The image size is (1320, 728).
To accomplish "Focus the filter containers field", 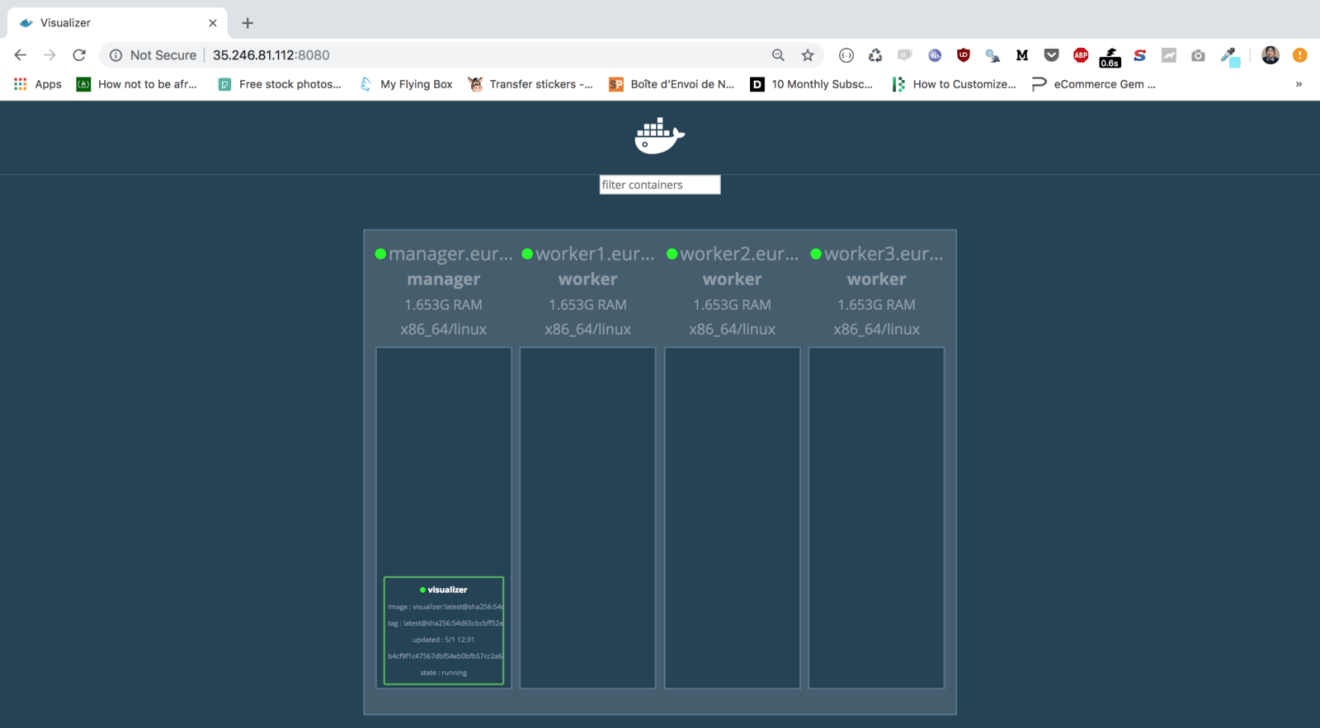I will coord(660,185).
